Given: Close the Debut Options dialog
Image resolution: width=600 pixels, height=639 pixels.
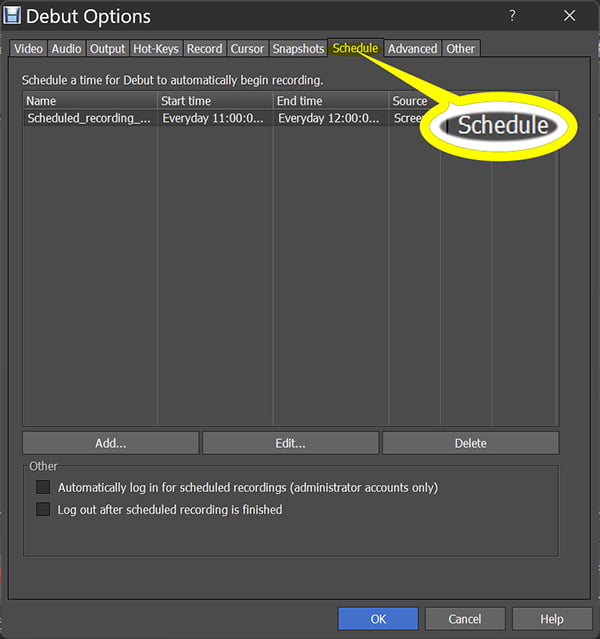Looking at the screenshot, I should pyautogui.click(x=569, y=16).
